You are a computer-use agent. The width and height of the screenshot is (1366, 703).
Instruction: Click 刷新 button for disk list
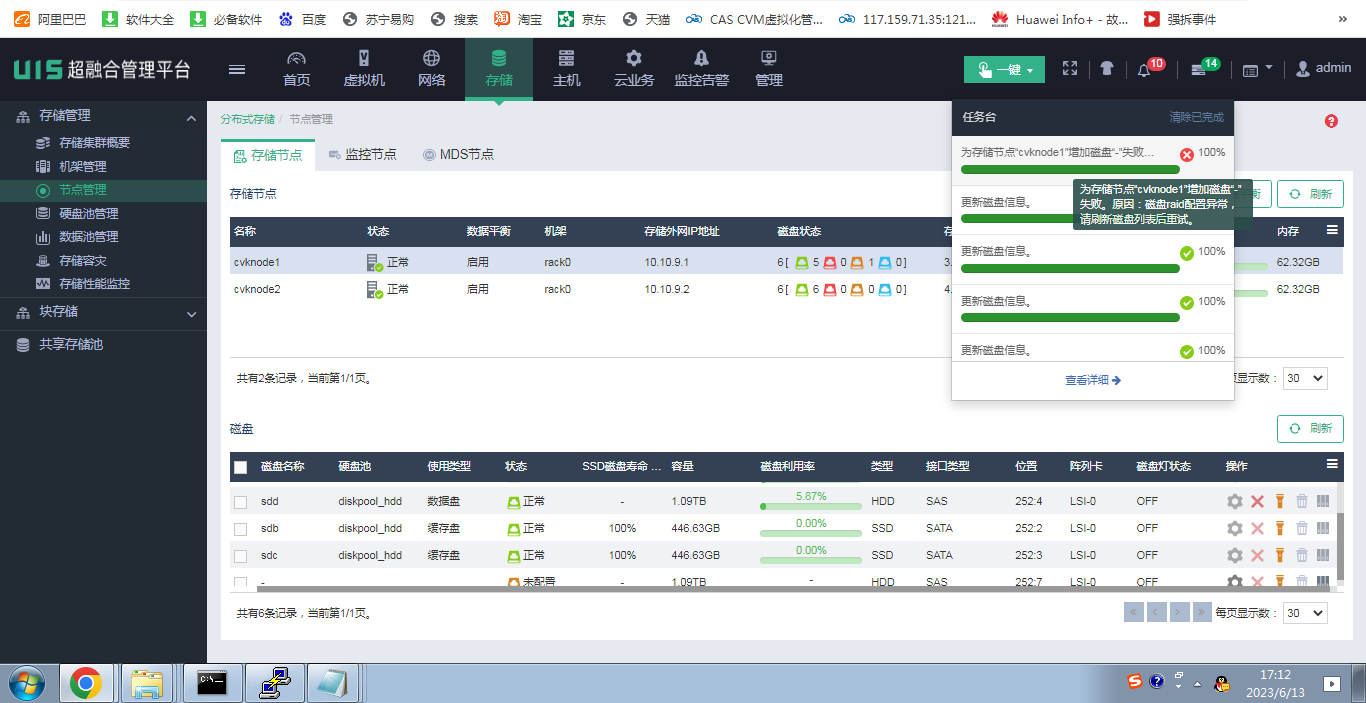(x=1310, y=428)
